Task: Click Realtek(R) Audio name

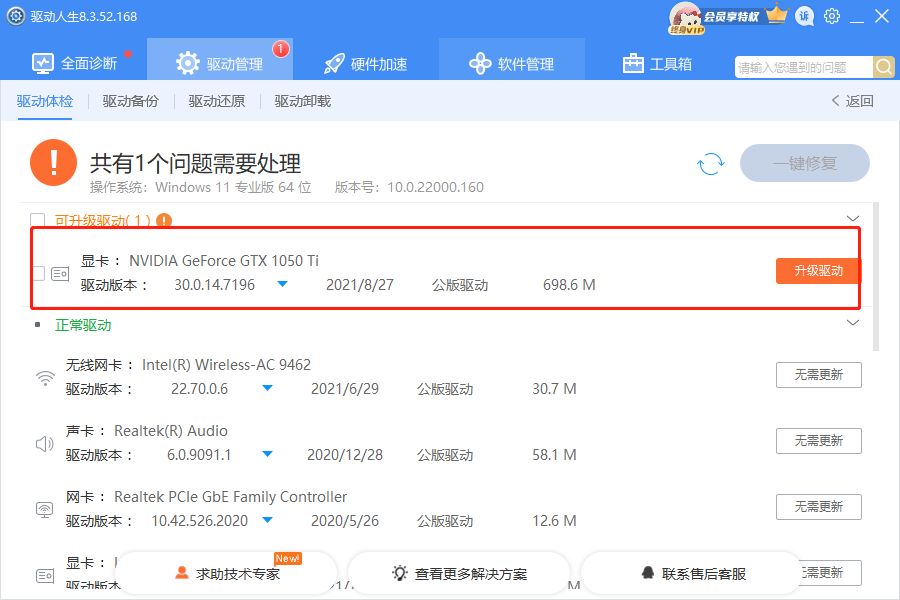Action: pos(171,431)
